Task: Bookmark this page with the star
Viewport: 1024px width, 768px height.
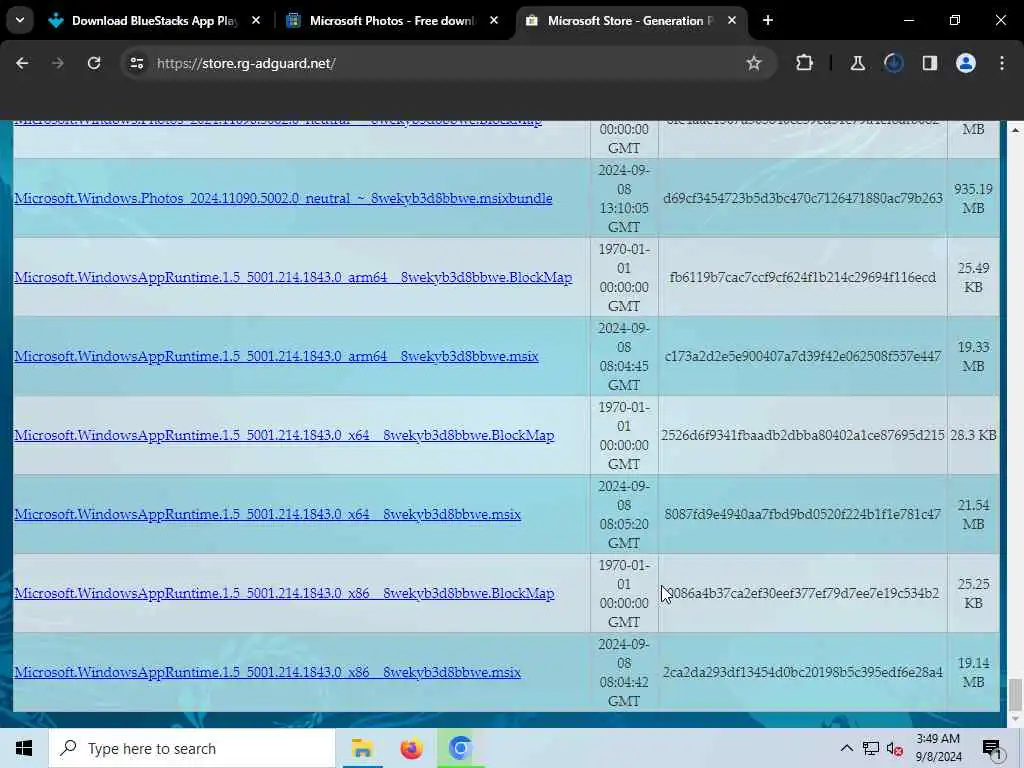Action: 754,63
